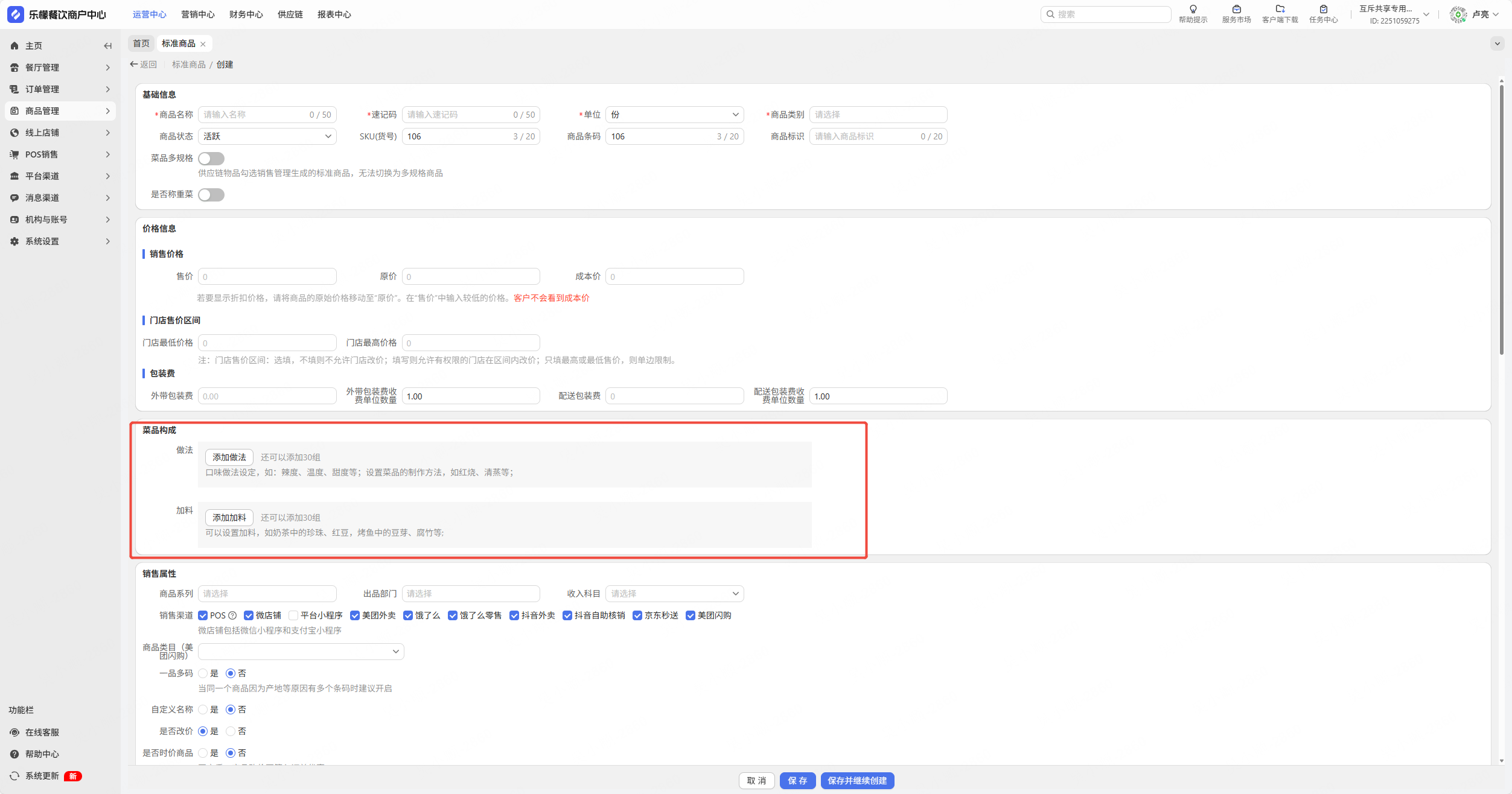
Task: Switch to the 营销中心 top menu
Action: point(197,14)
